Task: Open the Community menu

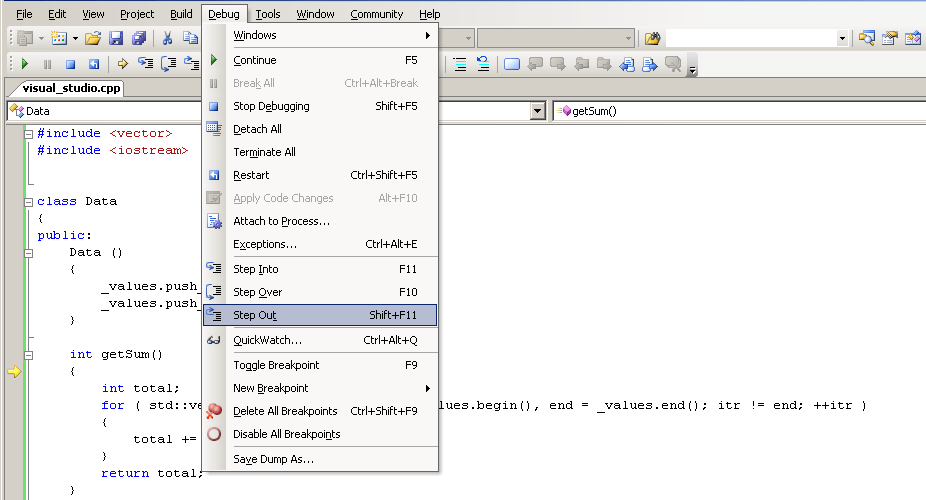Action: [x=377, y=14]
